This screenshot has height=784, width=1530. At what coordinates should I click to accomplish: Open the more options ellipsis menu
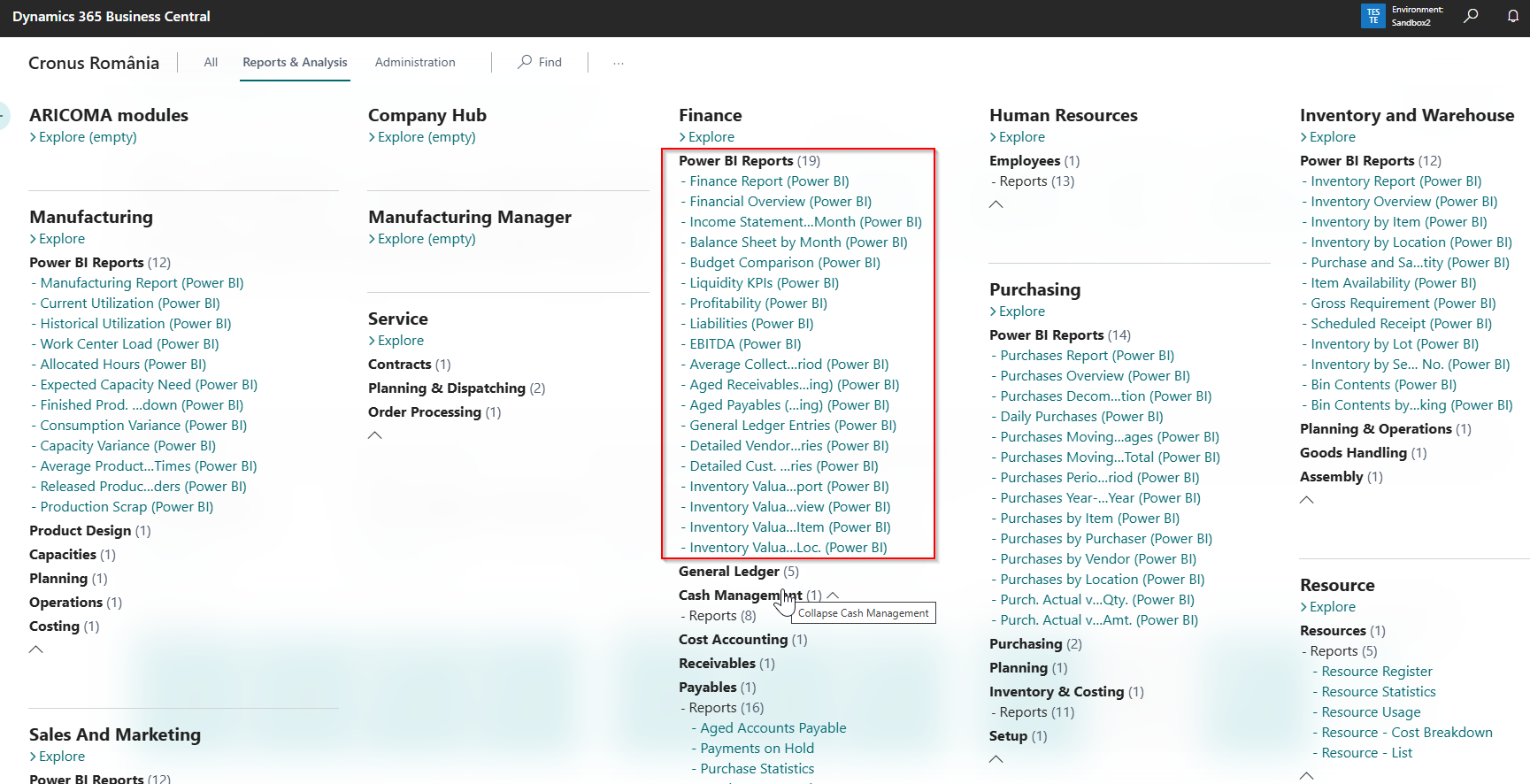(619, 62)
